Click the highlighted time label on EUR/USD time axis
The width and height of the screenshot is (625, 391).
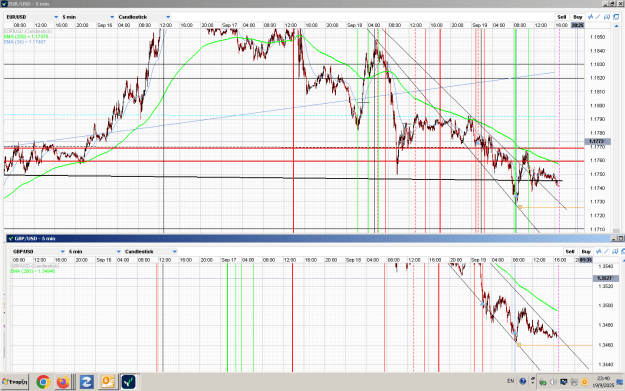(x=578, y=25)
